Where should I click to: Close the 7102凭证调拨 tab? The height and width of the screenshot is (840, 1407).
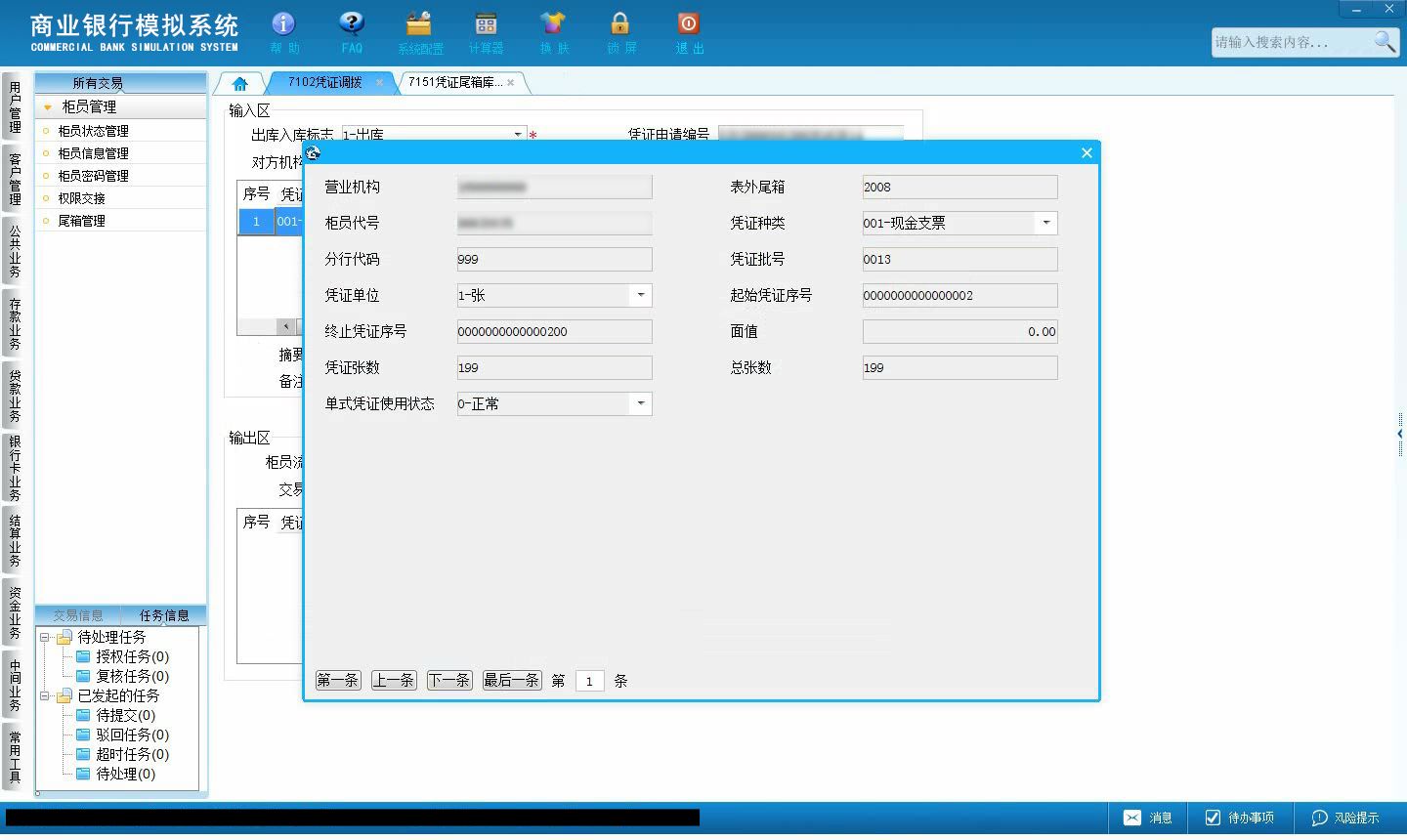point(379,83)
